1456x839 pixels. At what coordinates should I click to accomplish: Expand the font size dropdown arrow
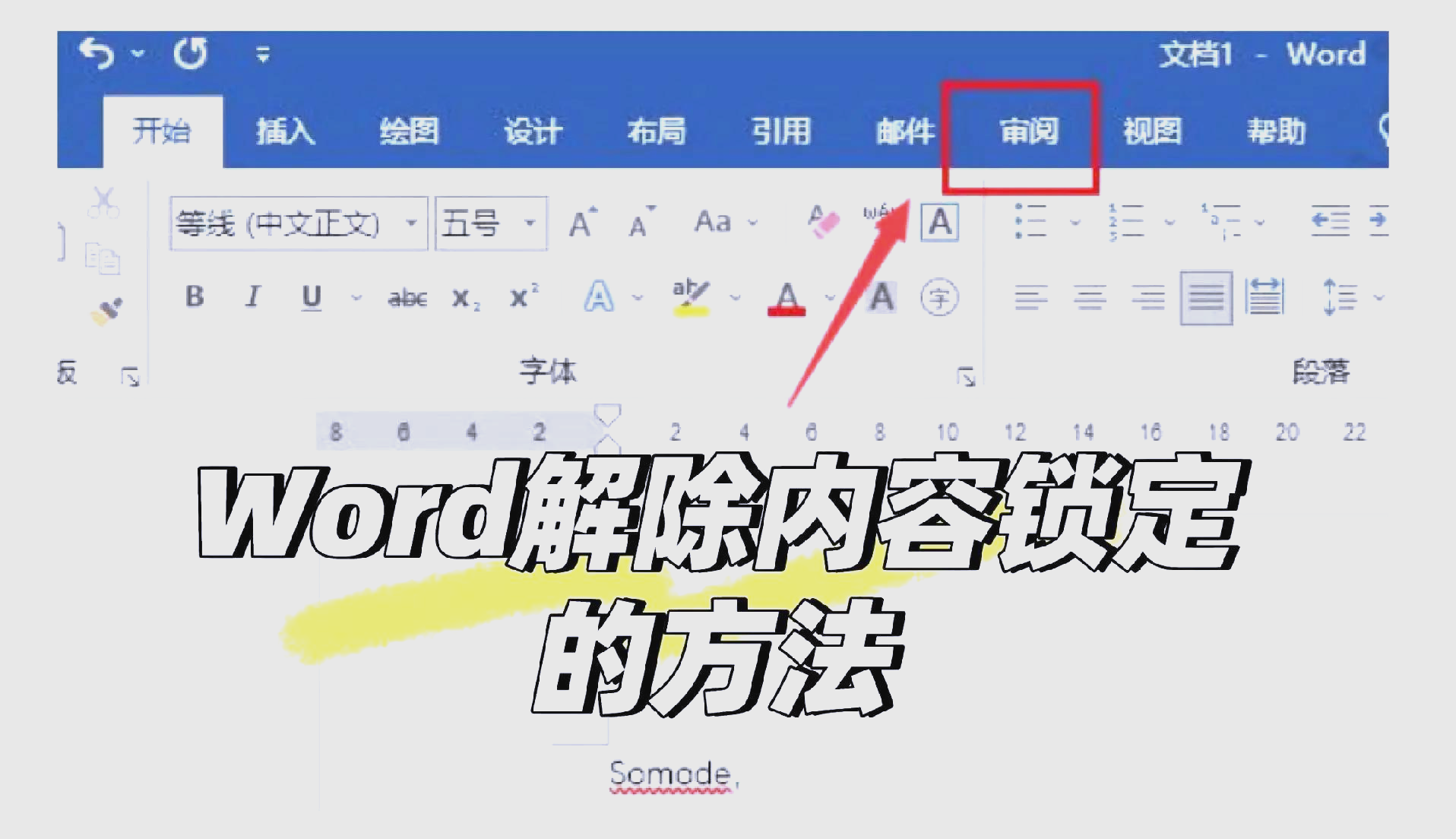(x=530, y=223)
